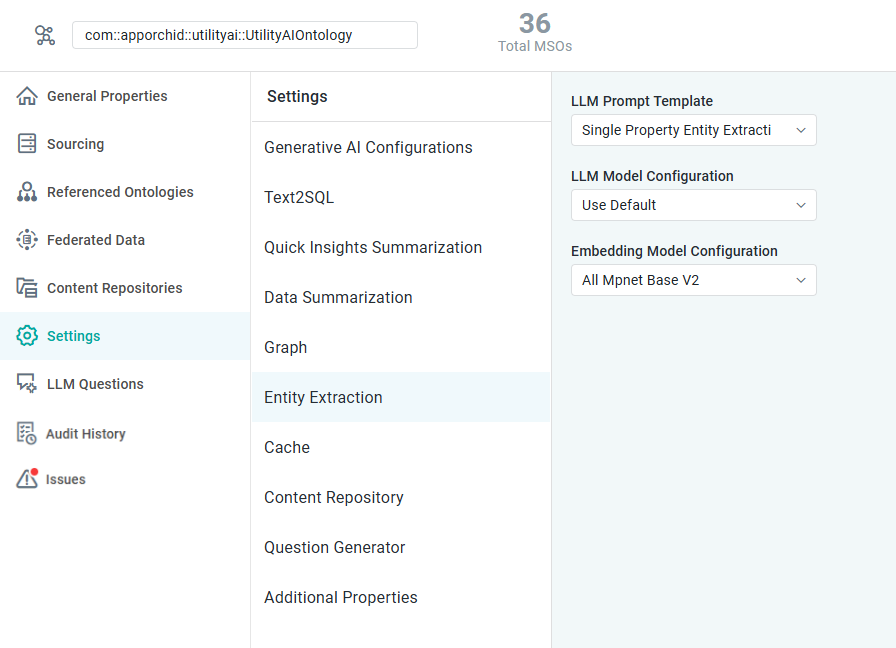The image size is (896, 648).
Task: Expand the LLM Model Configuration dropdown
Action: (x=693, y=205)
